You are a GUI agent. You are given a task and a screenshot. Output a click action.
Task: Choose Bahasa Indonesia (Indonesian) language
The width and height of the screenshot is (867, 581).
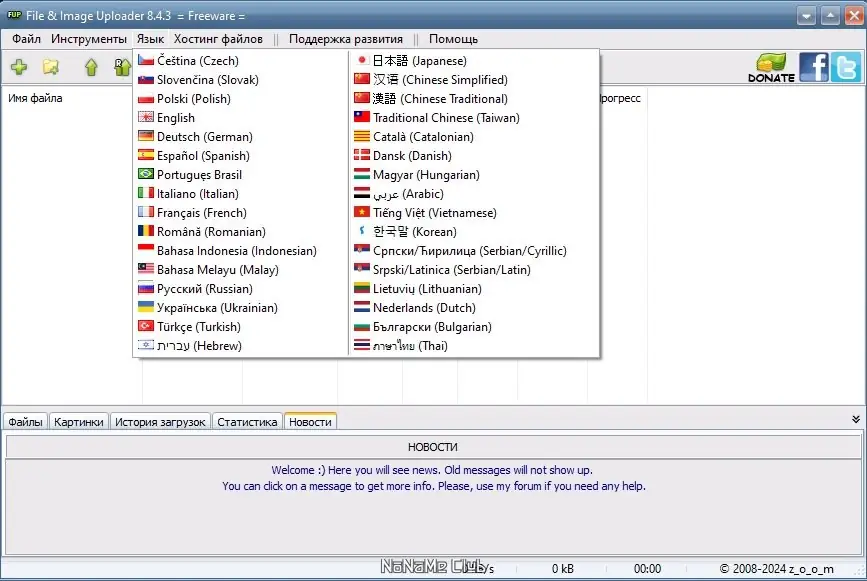point(241,251)
